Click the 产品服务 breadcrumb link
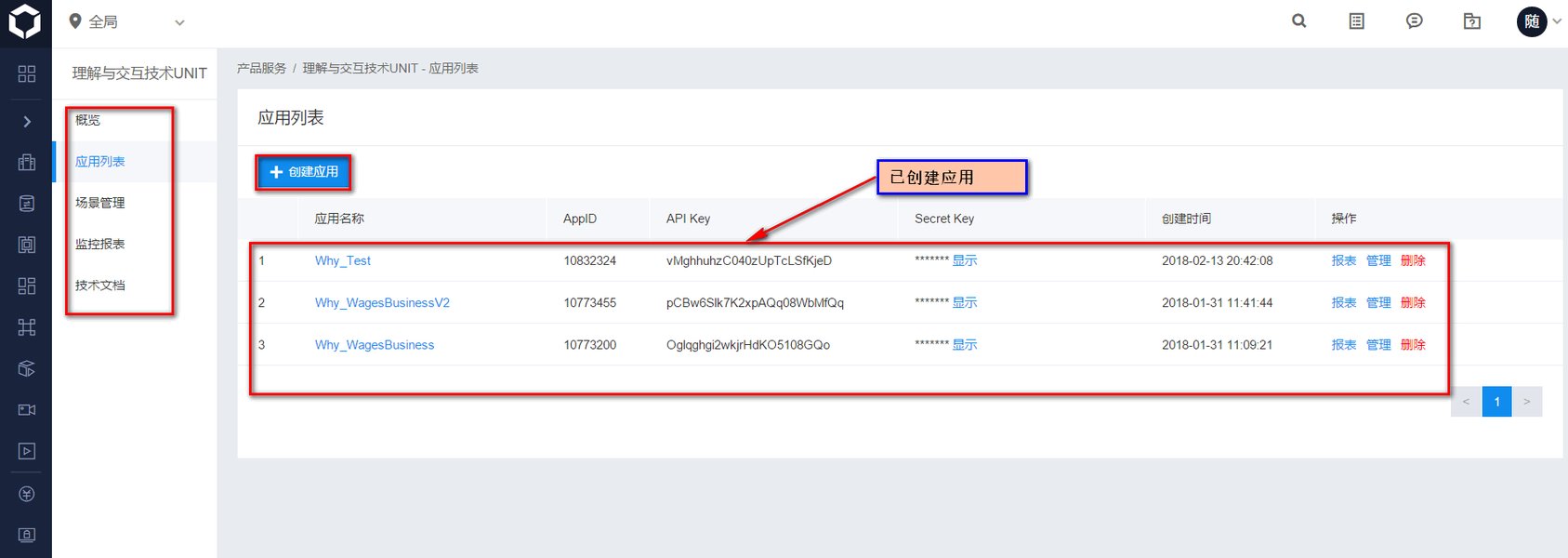This screenshot has height=558, width=1568. tap(261, 69)
